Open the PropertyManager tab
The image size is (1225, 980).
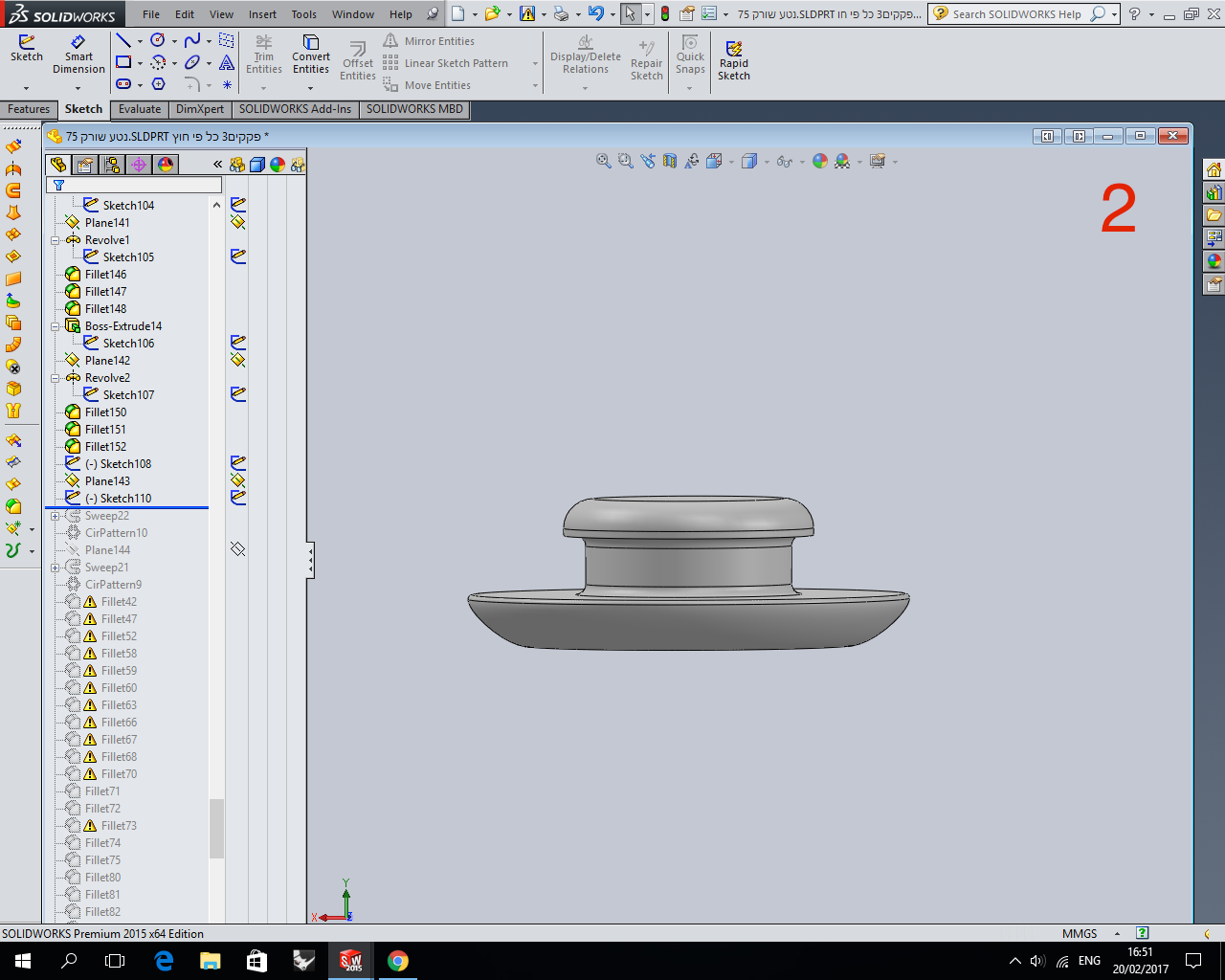tap(85, 165)
